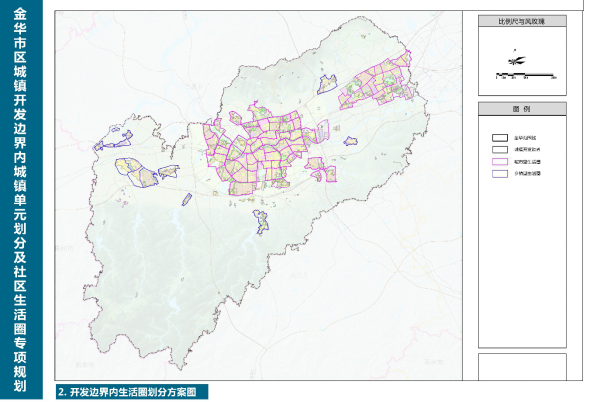Click the vertical blue title banner
The image size is (590, 402).
click(21, 199)
